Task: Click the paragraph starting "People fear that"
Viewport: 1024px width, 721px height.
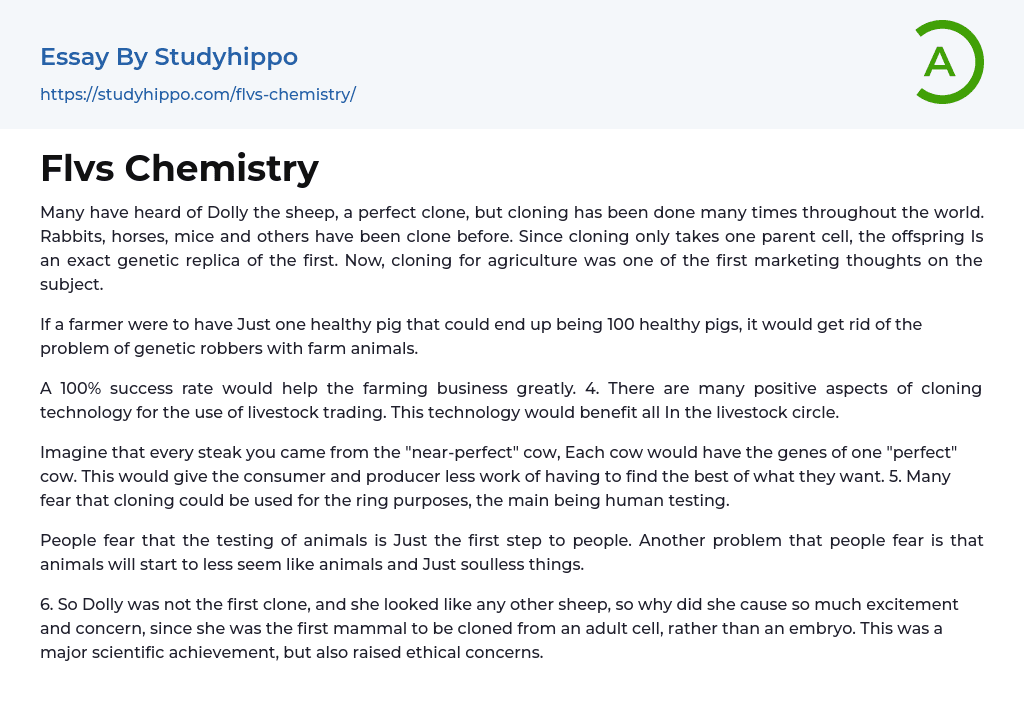Action: (x=511, y=551)
